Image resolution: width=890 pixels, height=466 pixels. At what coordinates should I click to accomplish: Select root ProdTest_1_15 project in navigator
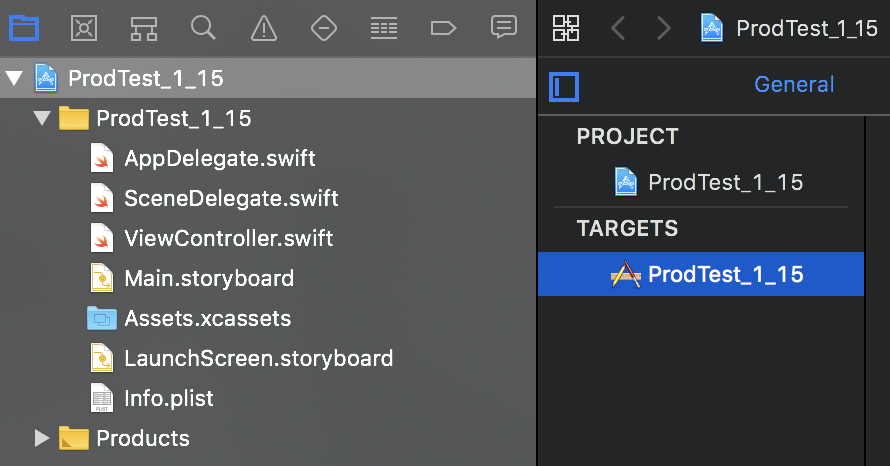(x=268, y=78)
